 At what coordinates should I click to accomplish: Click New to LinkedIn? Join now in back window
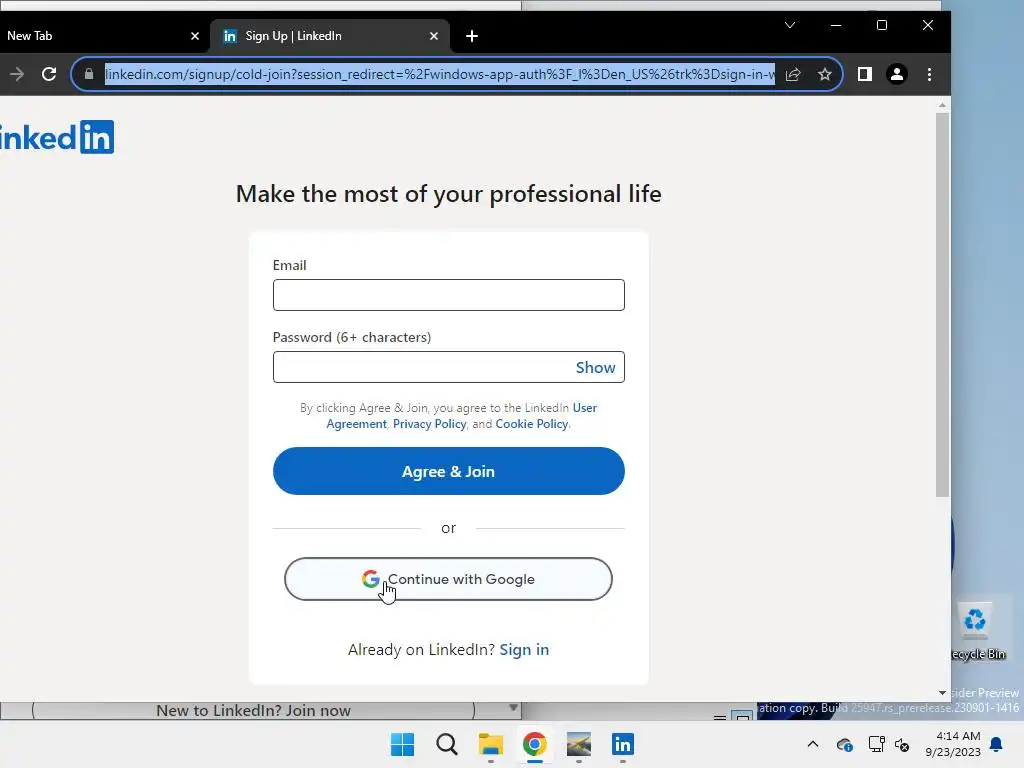[253, 711]
